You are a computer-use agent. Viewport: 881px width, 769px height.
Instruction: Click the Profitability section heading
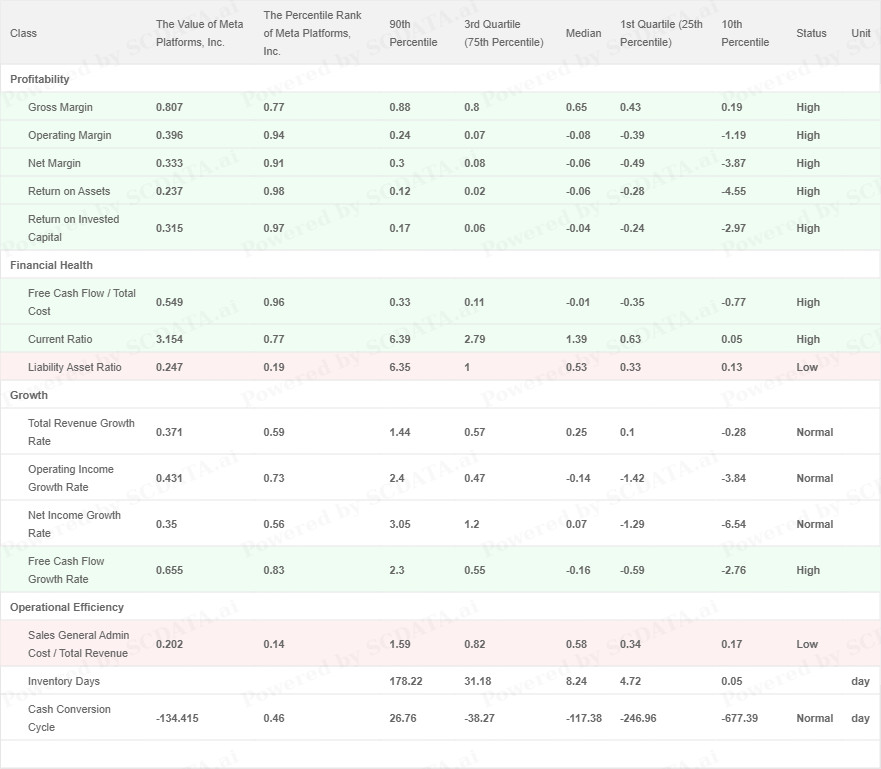(x=39, y=79)
